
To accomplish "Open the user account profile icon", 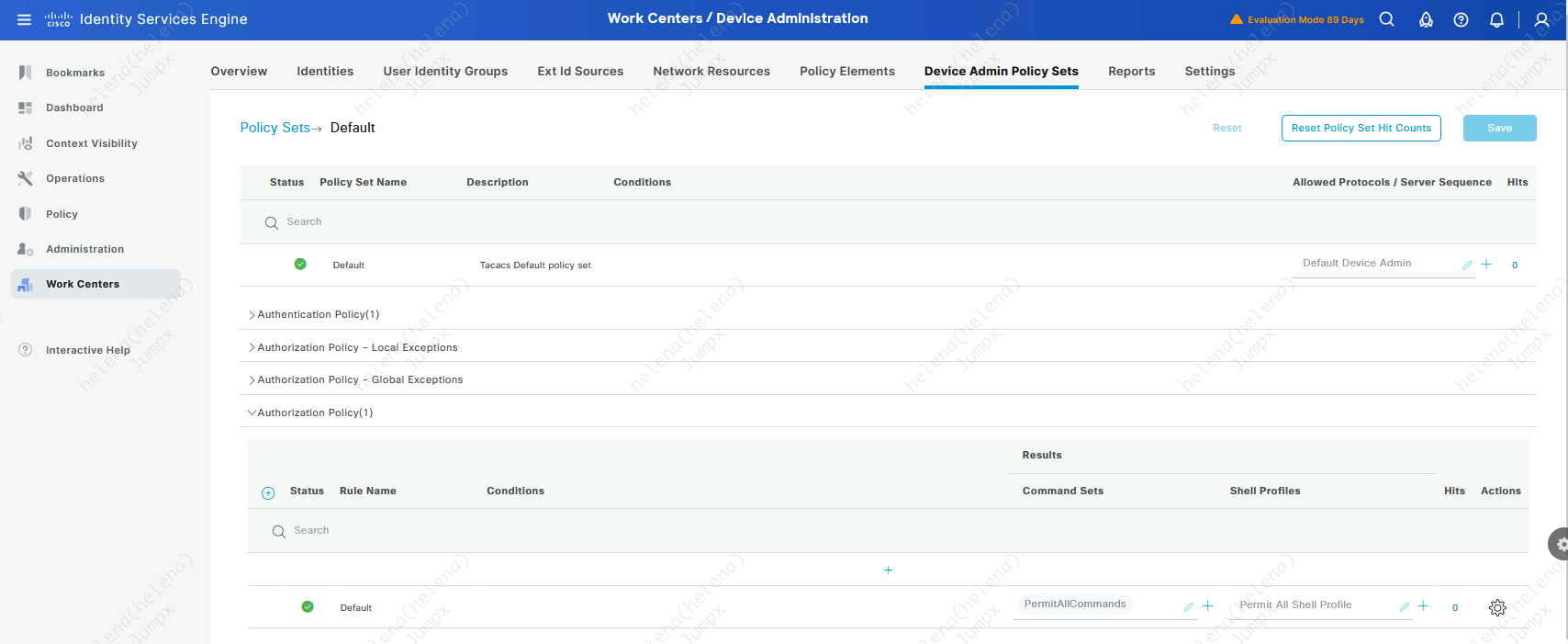I will pyautogui.click(x=1541, y=19).
